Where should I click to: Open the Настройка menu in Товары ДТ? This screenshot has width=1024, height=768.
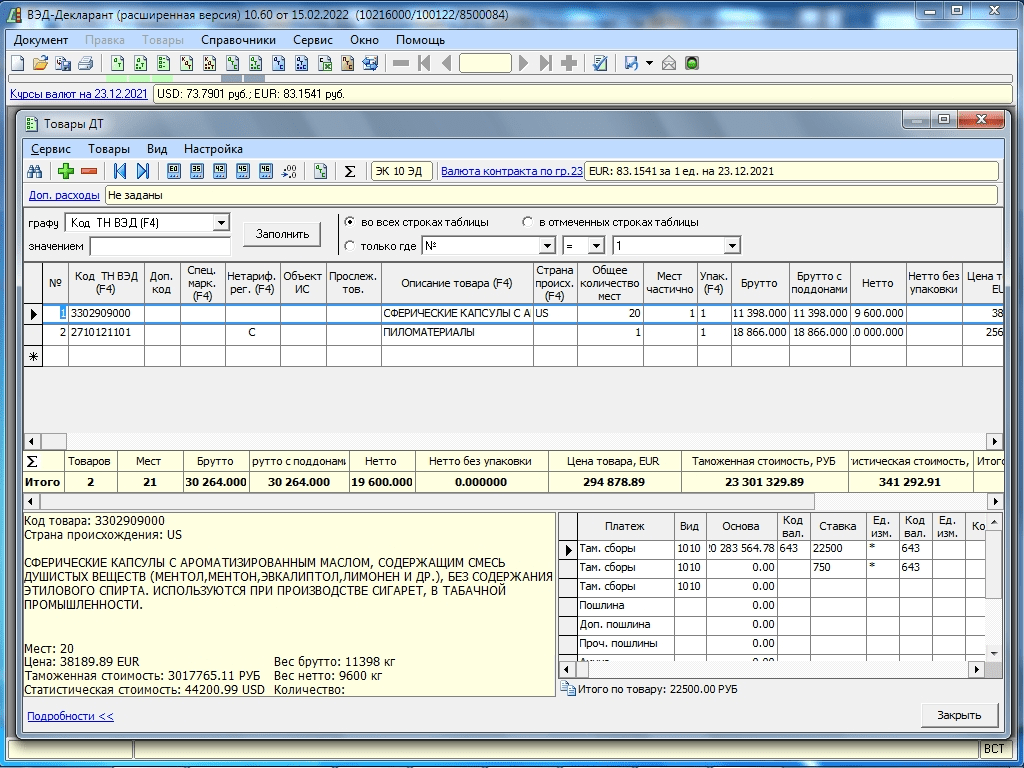tap(213, 149)
